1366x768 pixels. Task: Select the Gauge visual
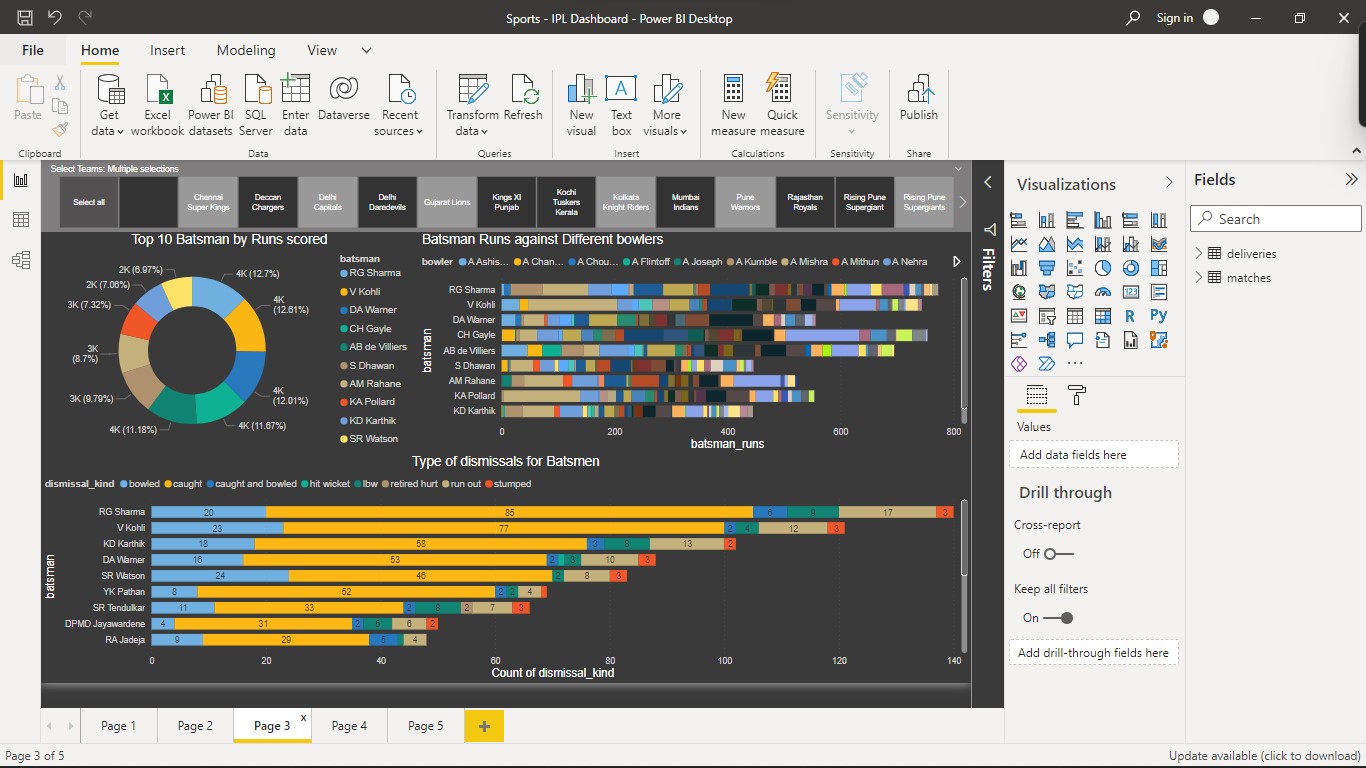tap(1103, 292)
